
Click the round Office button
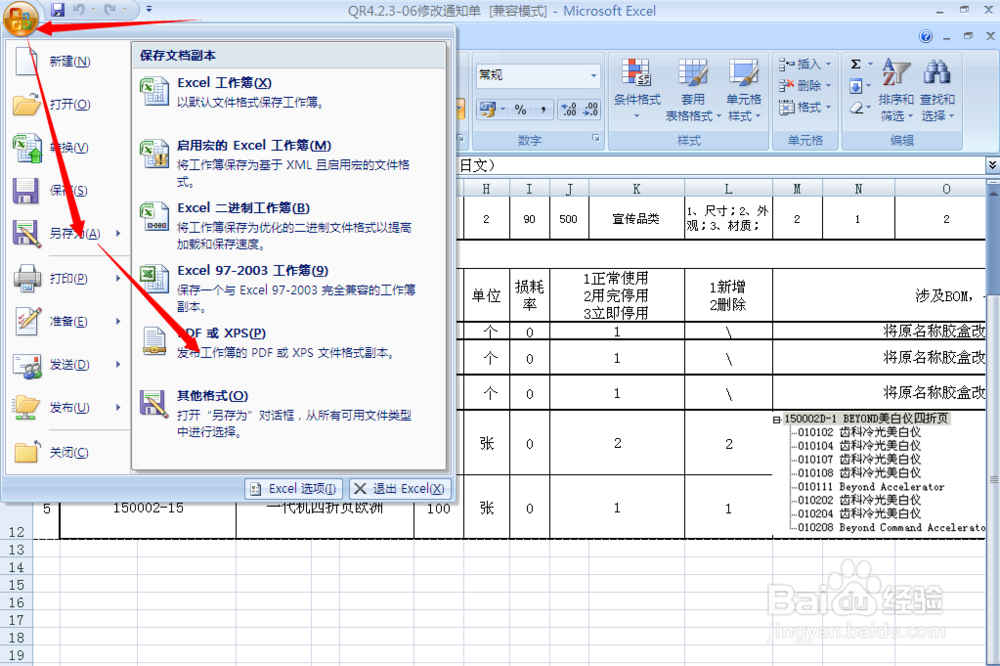[20, 18]
